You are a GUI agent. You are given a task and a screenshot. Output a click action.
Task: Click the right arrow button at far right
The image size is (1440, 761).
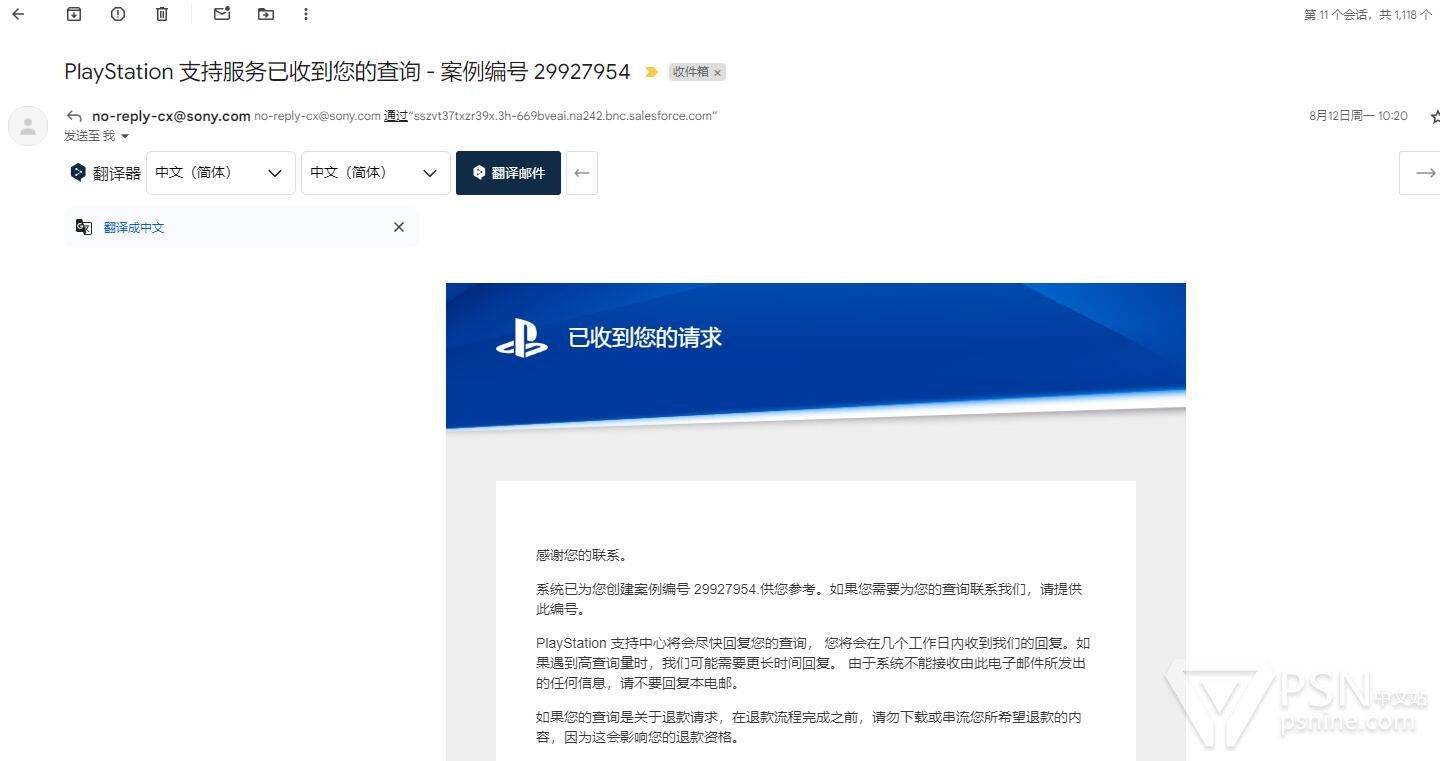tap(1422, 173)
